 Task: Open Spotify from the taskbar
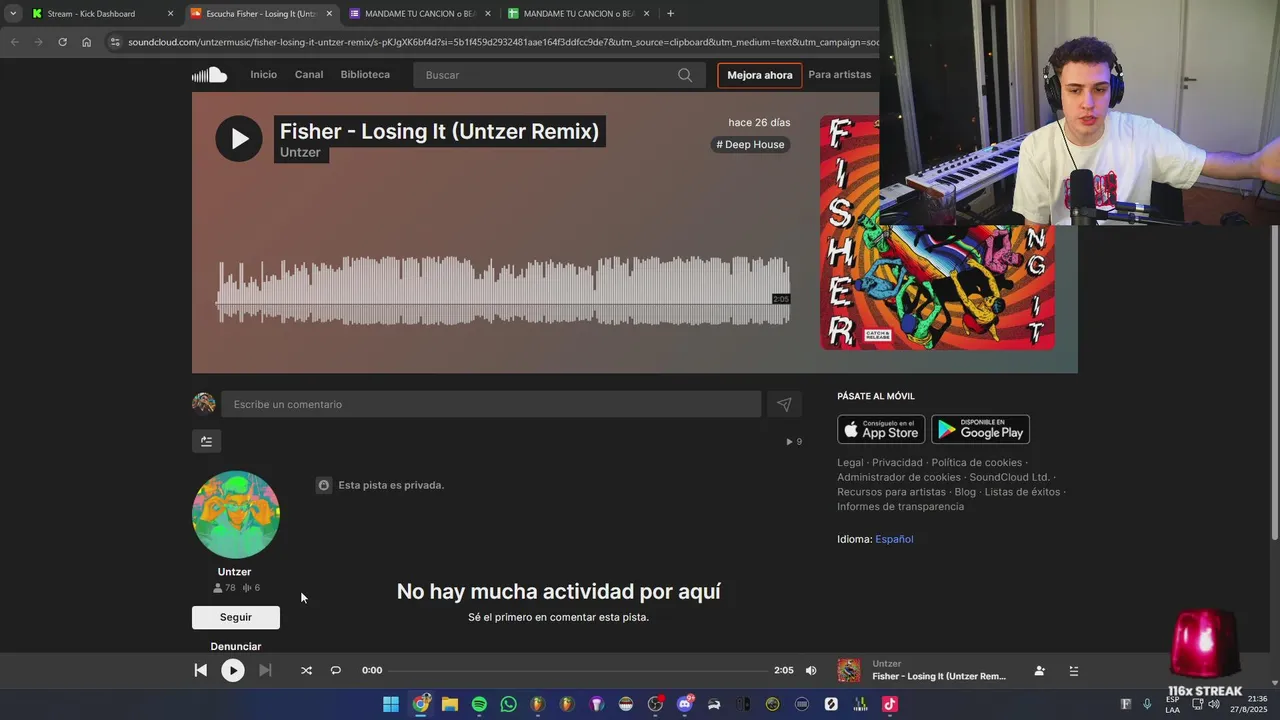tap(479, 704)
